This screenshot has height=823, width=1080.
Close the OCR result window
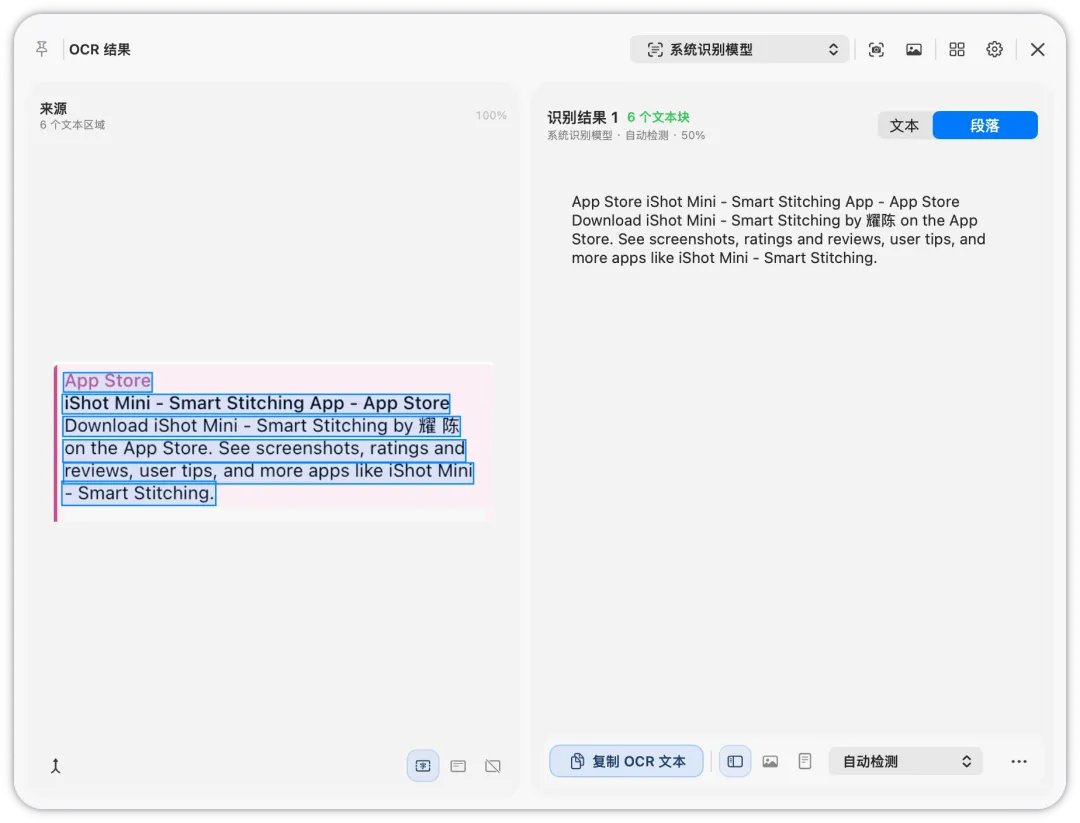tap(1037, 50)
